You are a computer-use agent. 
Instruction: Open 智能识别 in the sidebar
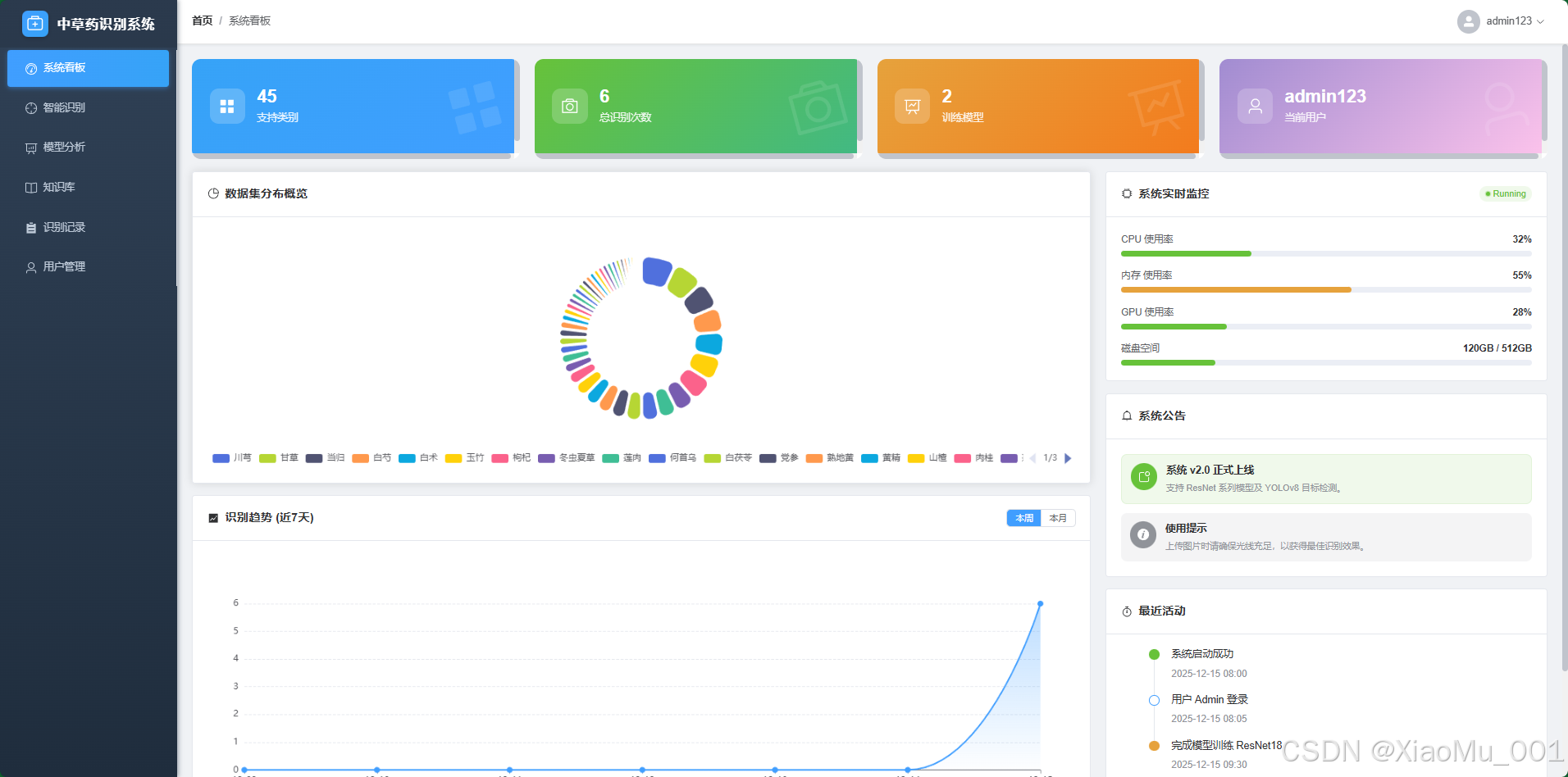(x=88, y=107)
